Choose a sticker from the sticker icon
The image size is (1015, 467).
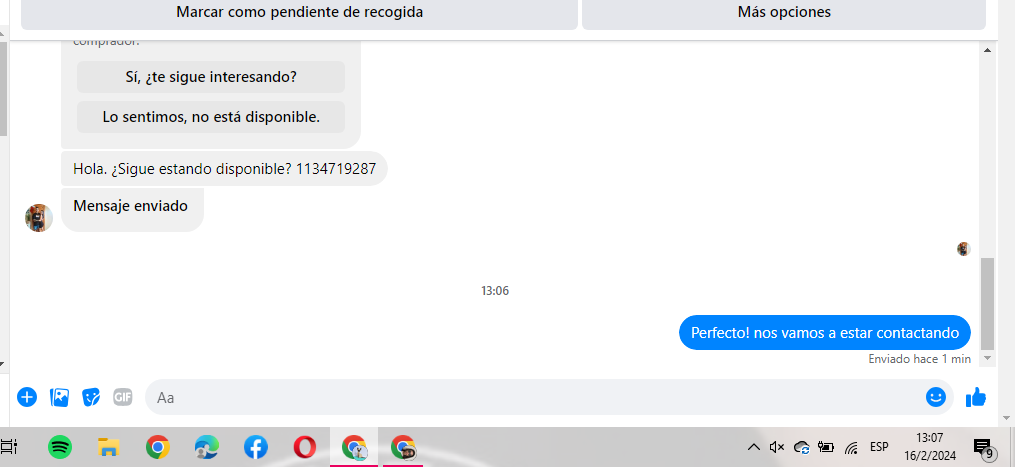[x=91, y=397]
